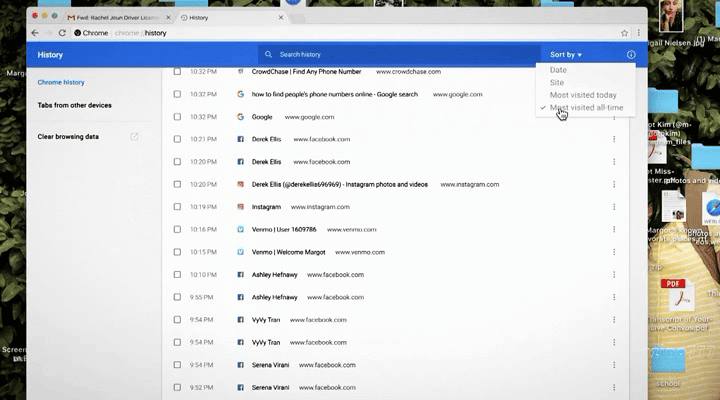Click the Instagram favicon of the 10:19 PM entry
Viewport: 720px width, 400px height.
(240, 207)
